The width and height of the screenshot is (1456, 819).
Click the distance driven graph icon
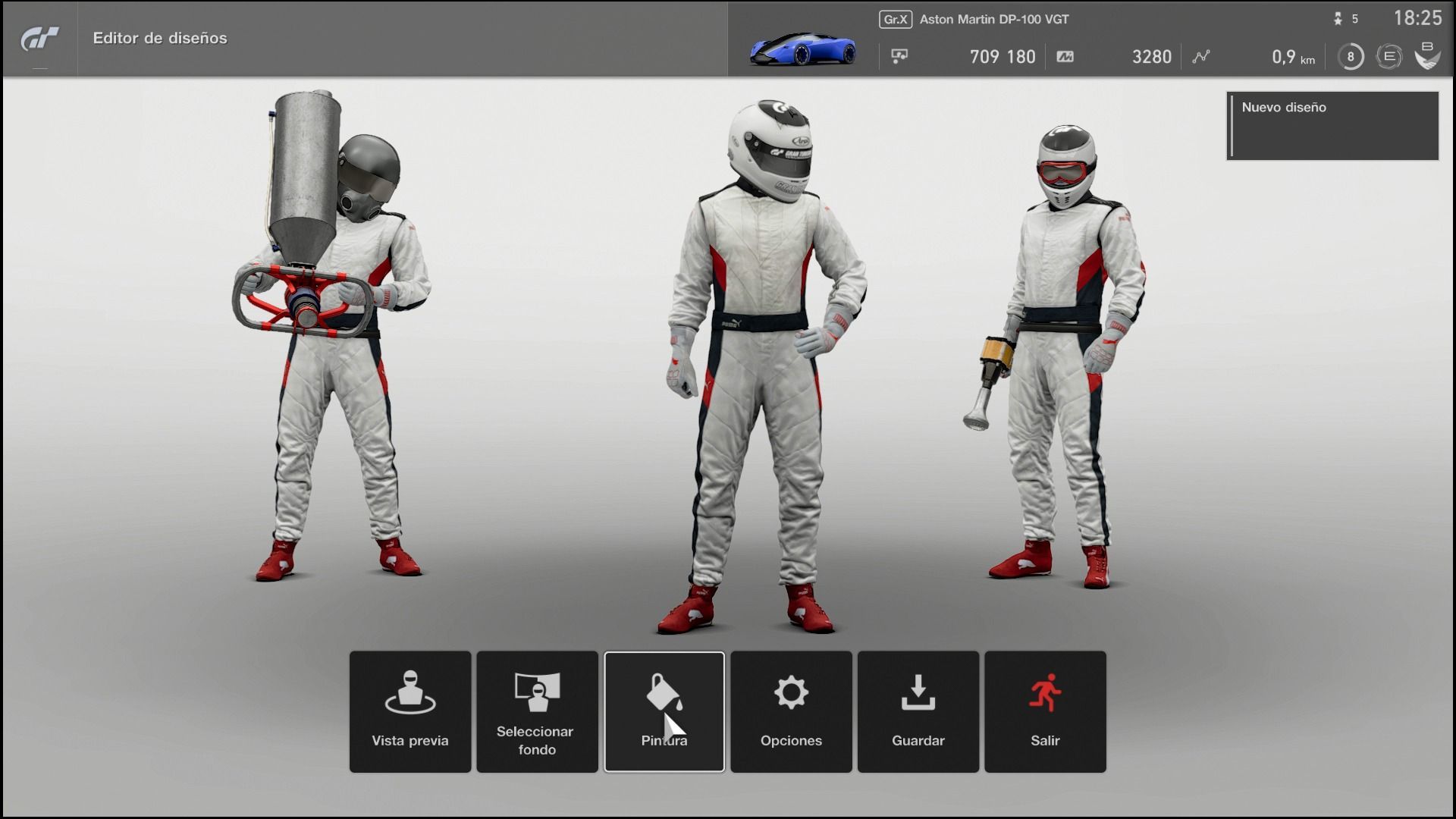pyautogui.click(x=1201, y=56)
